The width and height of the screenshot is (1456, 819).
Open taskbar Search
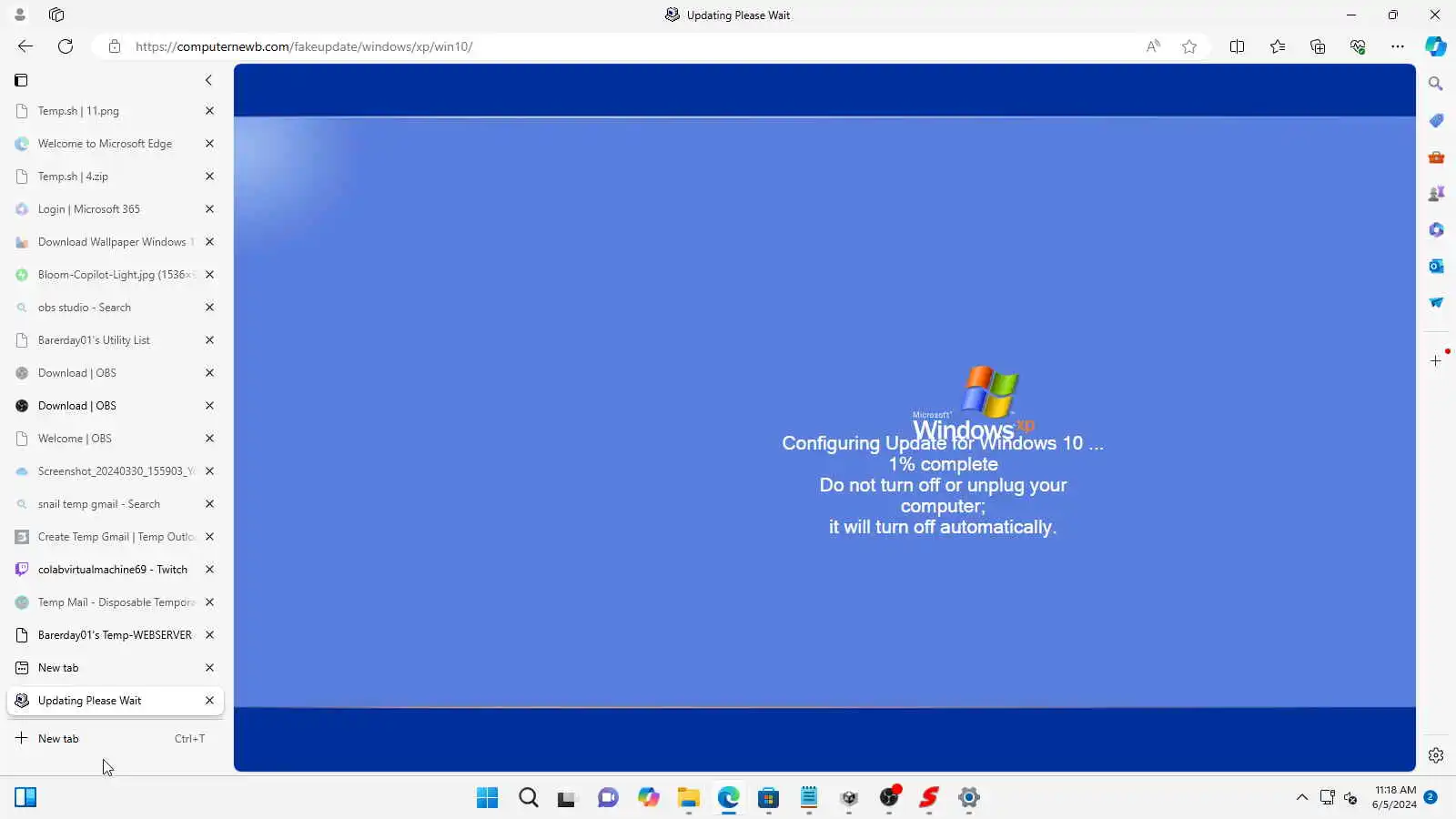528,798
